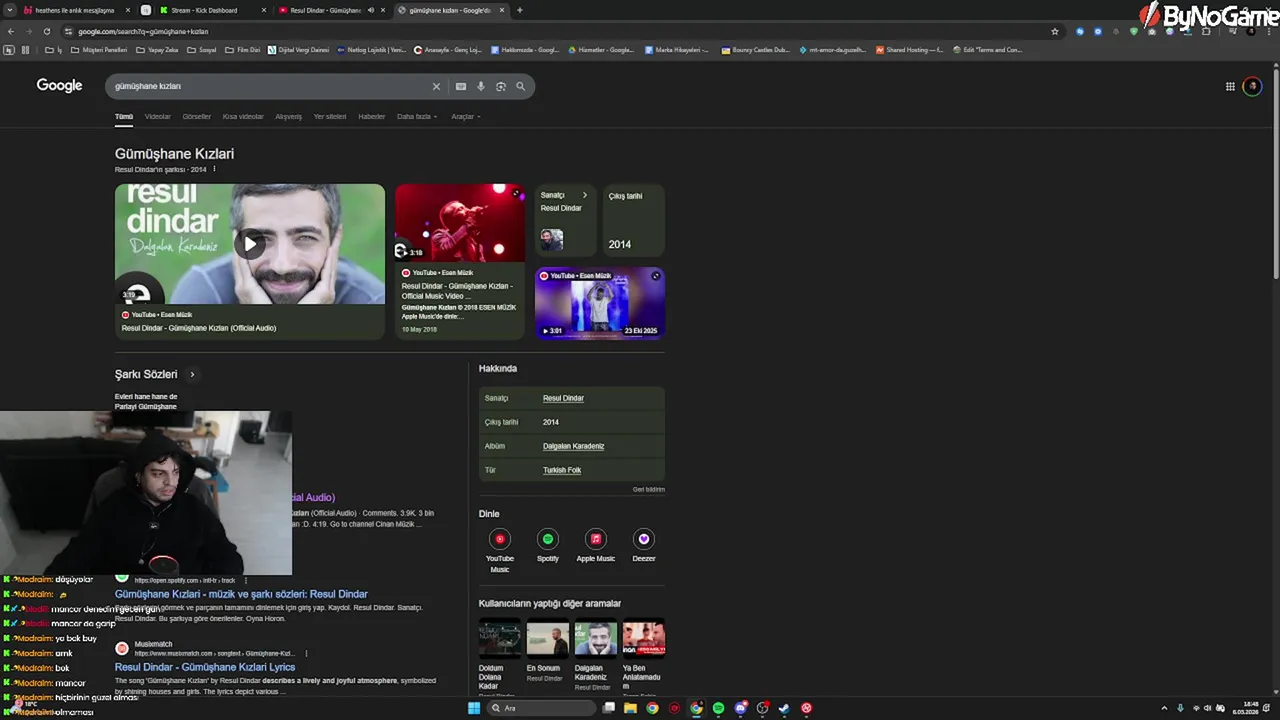Click the Geri bildirim feedback link
Viewport: 1280px width, 720px height.
click(x=648, y=490)
